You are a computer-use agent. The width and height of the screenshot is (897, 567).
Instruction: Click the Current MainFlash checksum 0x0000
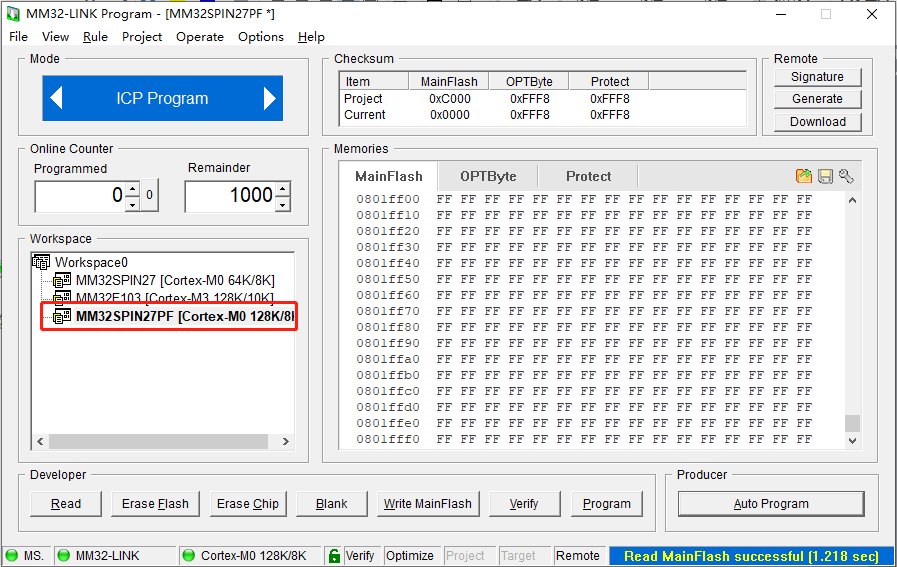click(450, 114)
